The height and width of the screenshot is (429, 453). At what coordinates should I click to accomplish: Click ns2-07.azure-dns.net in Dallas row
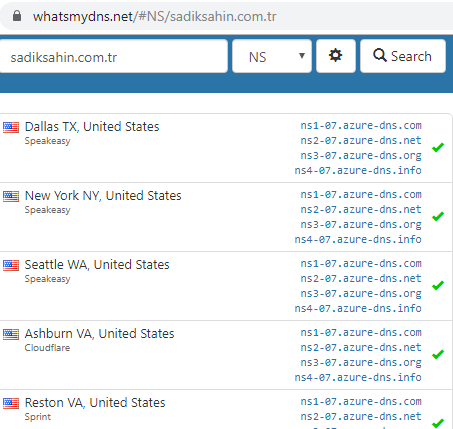pyautogui.click(x=361, y=141)
